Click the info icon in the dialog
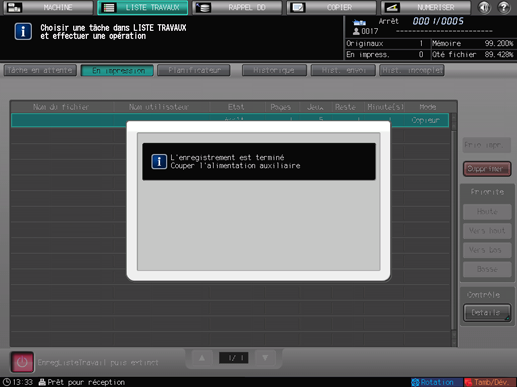 [159, 162]
